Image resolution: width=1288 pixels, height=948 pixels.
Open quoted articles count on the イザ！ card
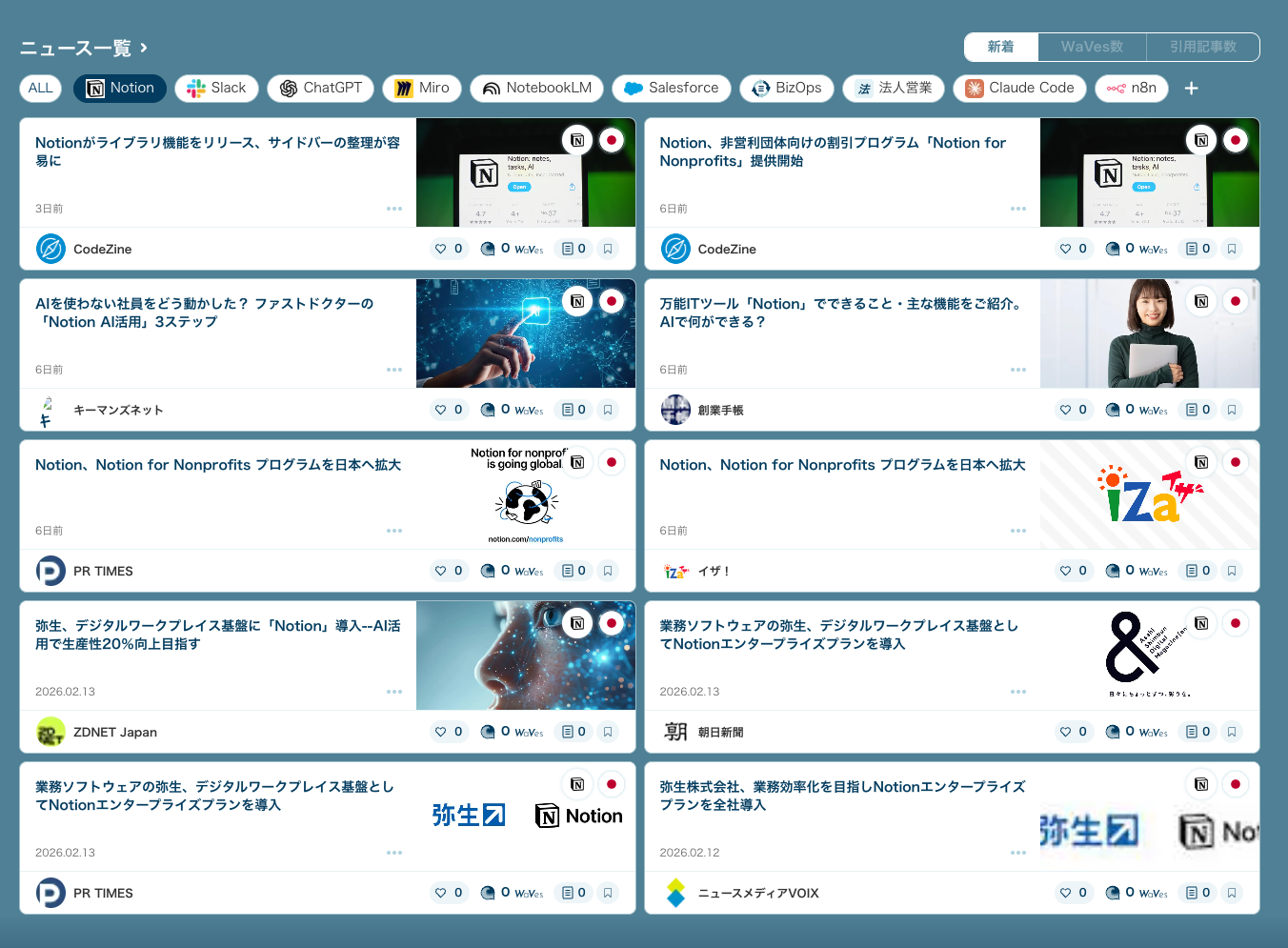click(1198, 571)
